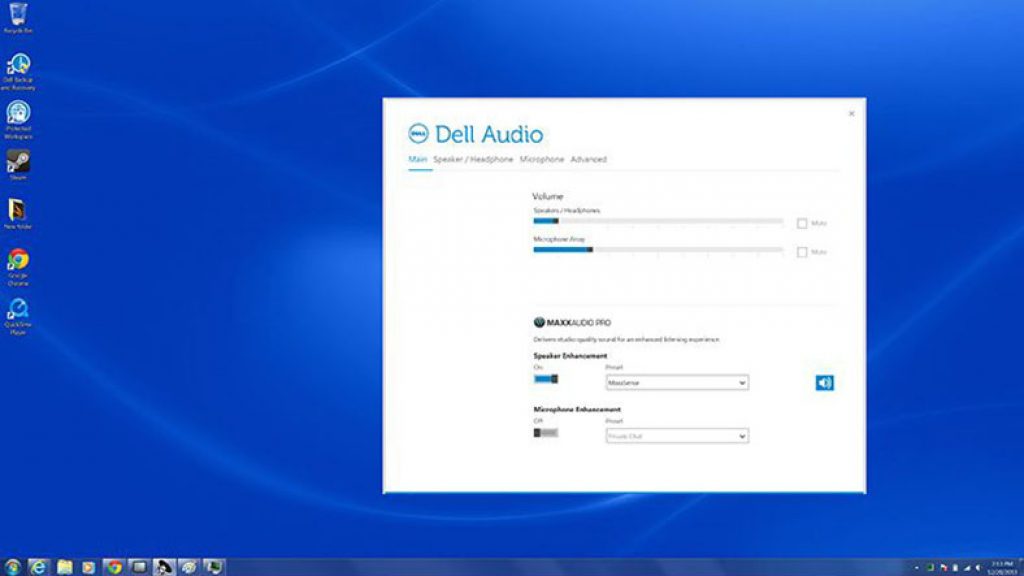Open Windows Media Player from taskbar
1024x576 pixels.
(88, 567)
